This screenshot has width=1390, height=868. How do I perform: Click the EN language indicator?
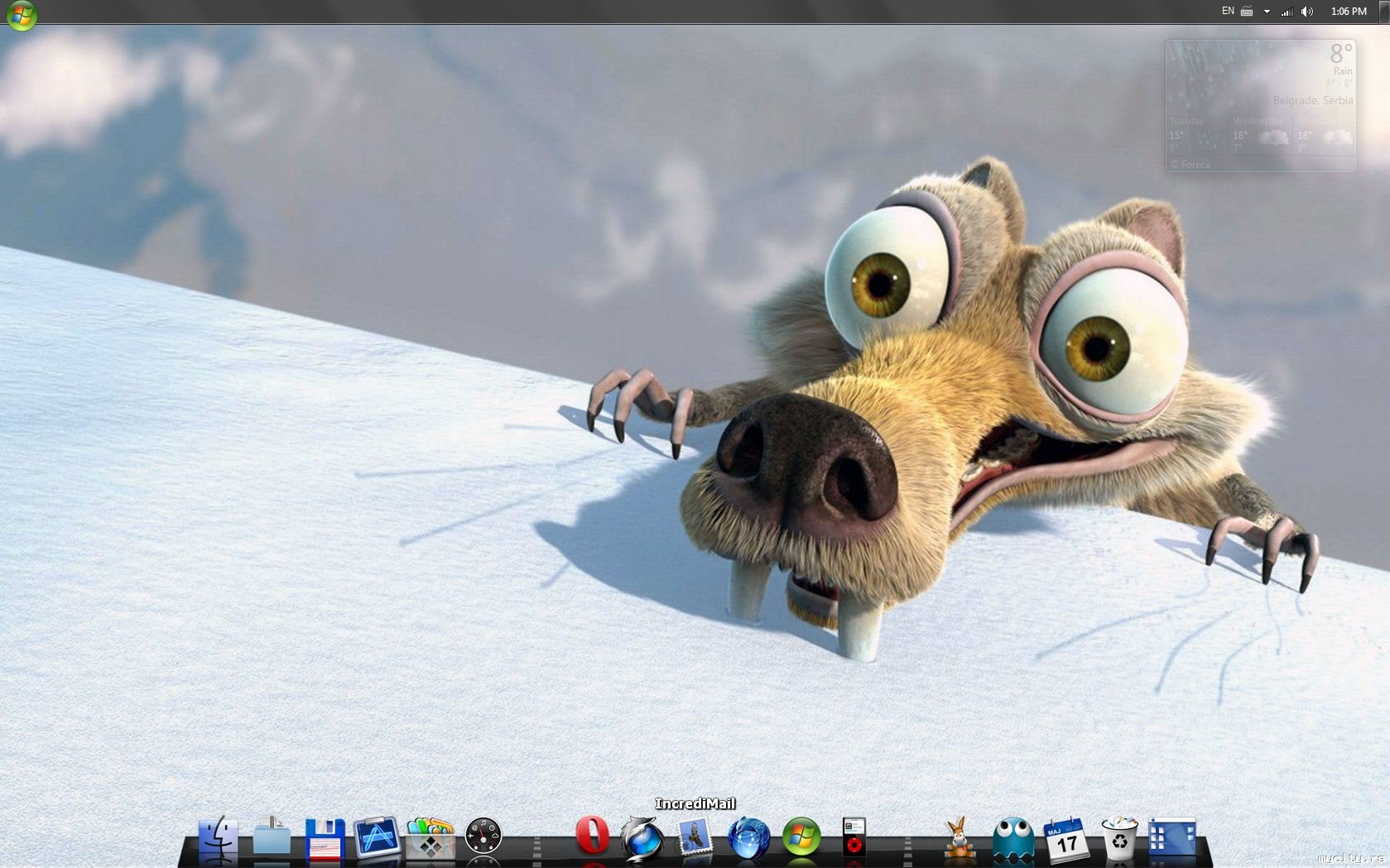pos(1228,11)
